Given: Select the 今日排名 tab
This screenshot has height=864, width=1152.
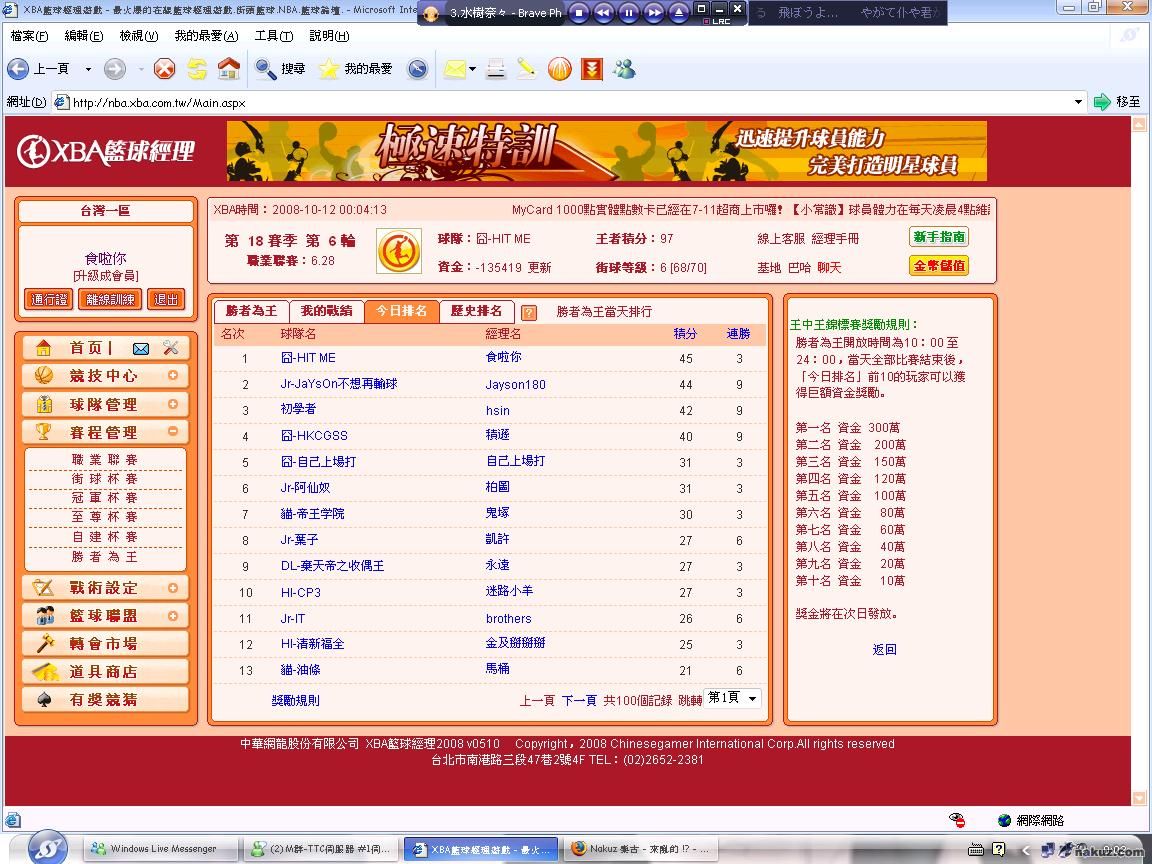Looking at the screenshot, I should [401, 312].
